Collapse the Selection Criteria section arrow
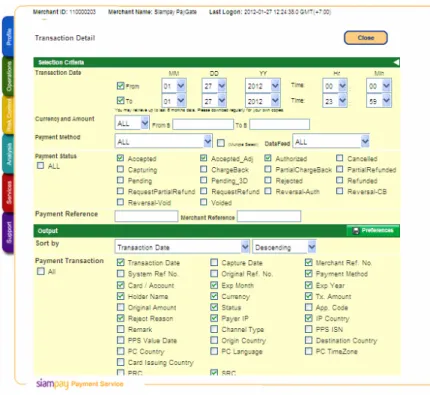The width and height of the screenshot is (430, 395). [x=396, y=62]
